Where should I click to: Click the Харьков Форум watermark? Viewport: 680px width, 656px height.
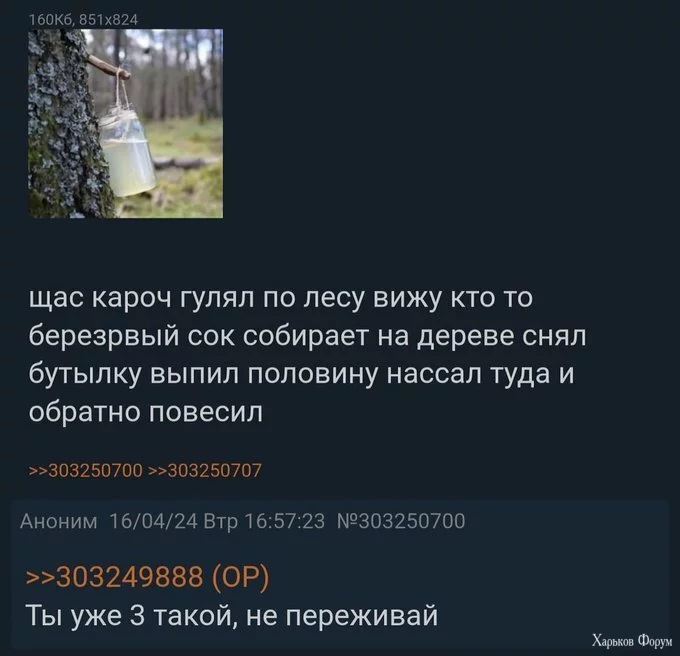[x=632, y=641]
